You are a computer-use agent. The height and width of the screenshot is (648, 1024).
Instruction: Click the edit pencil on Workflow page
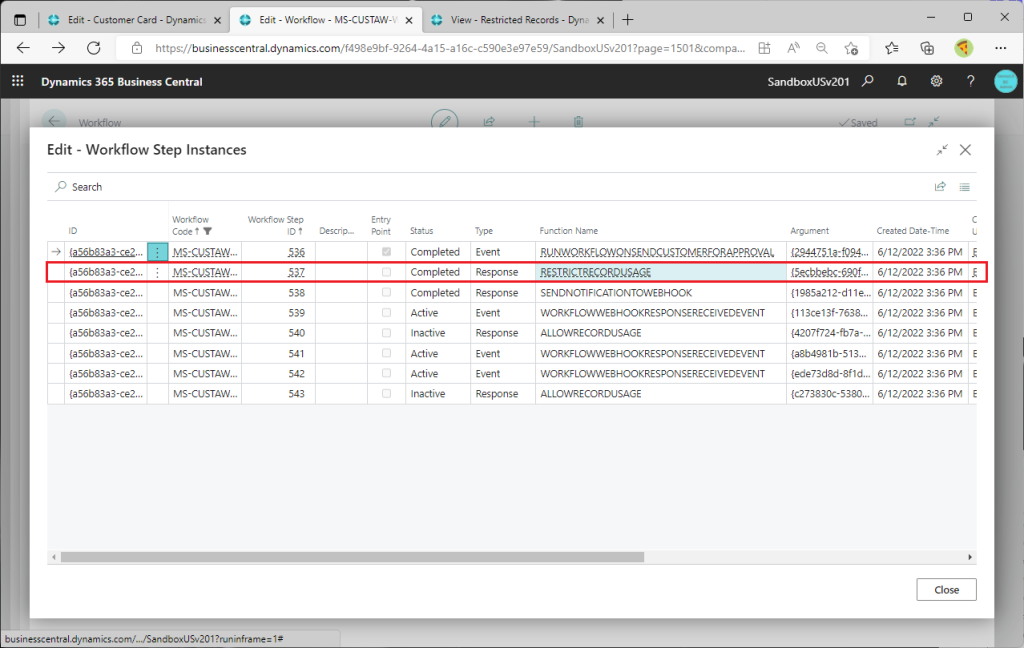click(x=445, y=122)
